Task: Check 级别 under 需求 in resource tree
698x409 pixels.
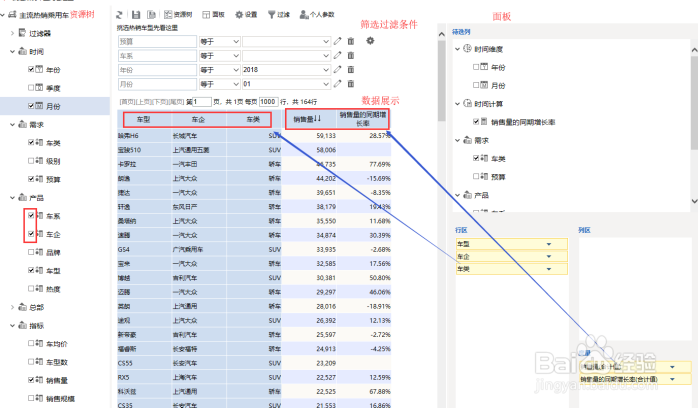Action: pyautogui.click(x=31, y=161)
